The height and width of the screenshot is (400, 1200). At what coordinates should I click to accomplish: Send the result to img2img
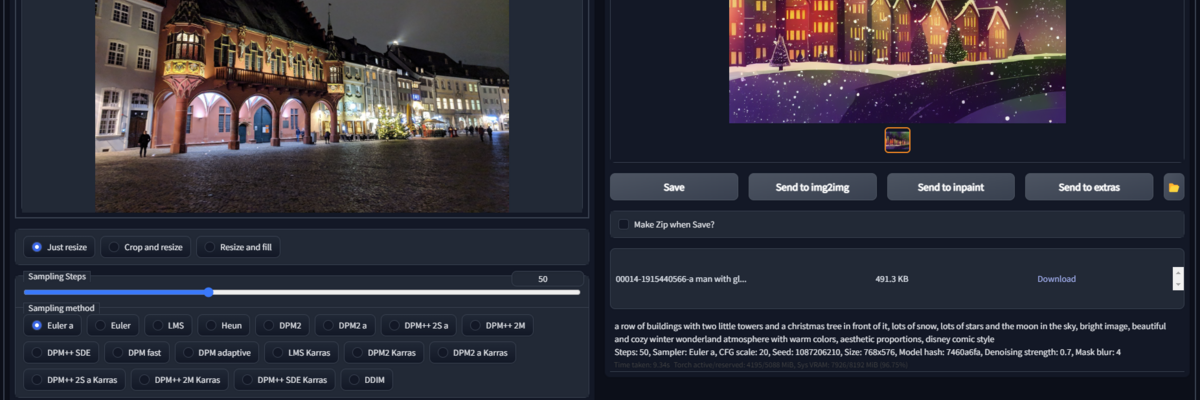point(812,187)
